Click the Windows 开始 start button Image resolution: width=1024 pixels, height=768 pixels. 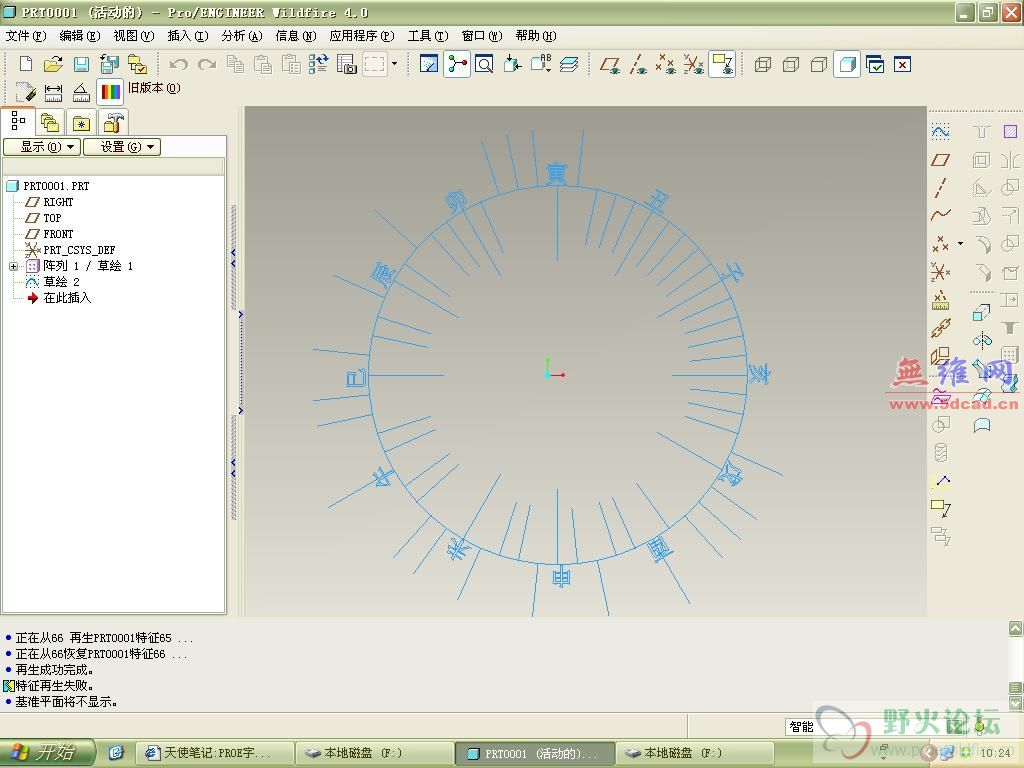(x=47, y=752)
